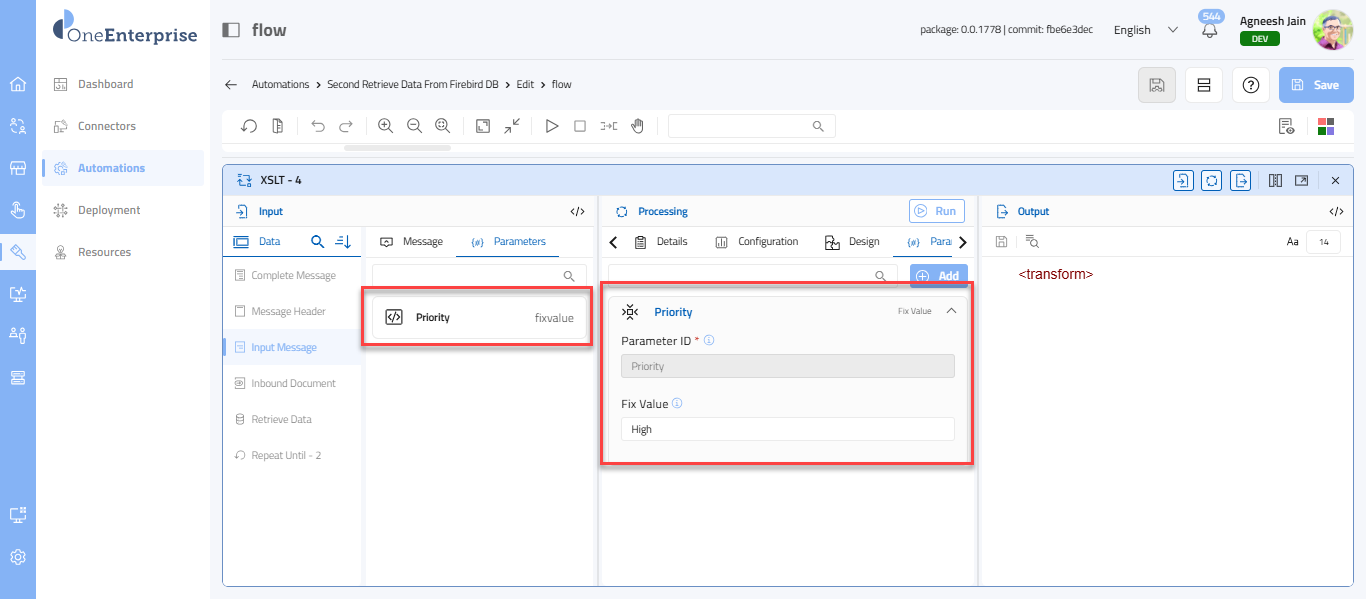The width and height of the screenshot is (1366, 599).
Task: Toggle the Output panel visibility button
Action: point(1241,180)
